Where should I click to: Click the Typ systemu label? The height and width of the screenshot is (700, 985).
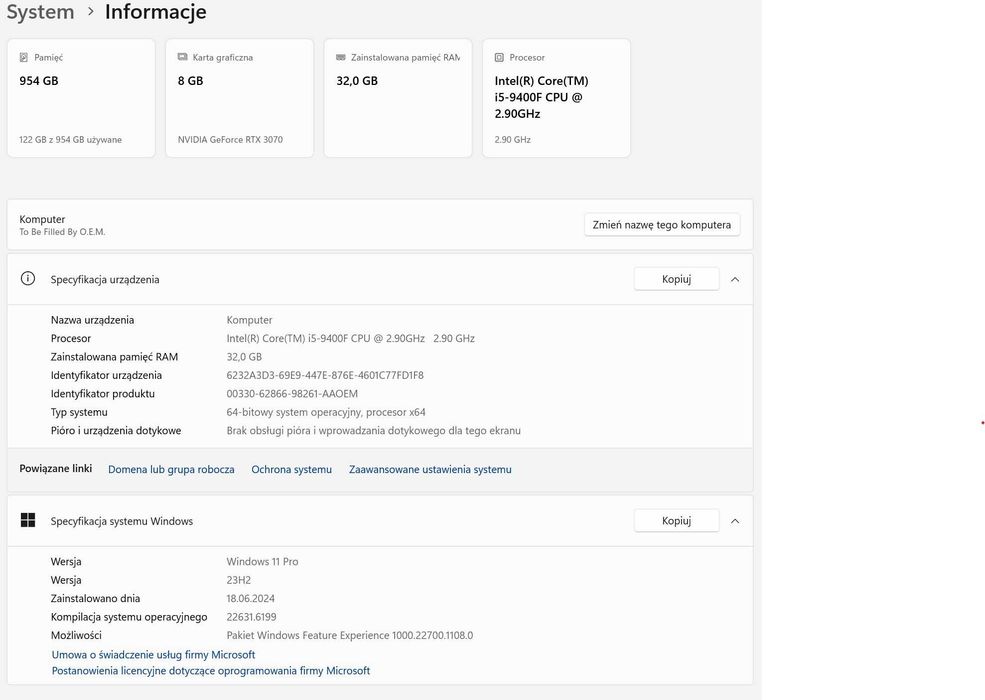[79, 412]
